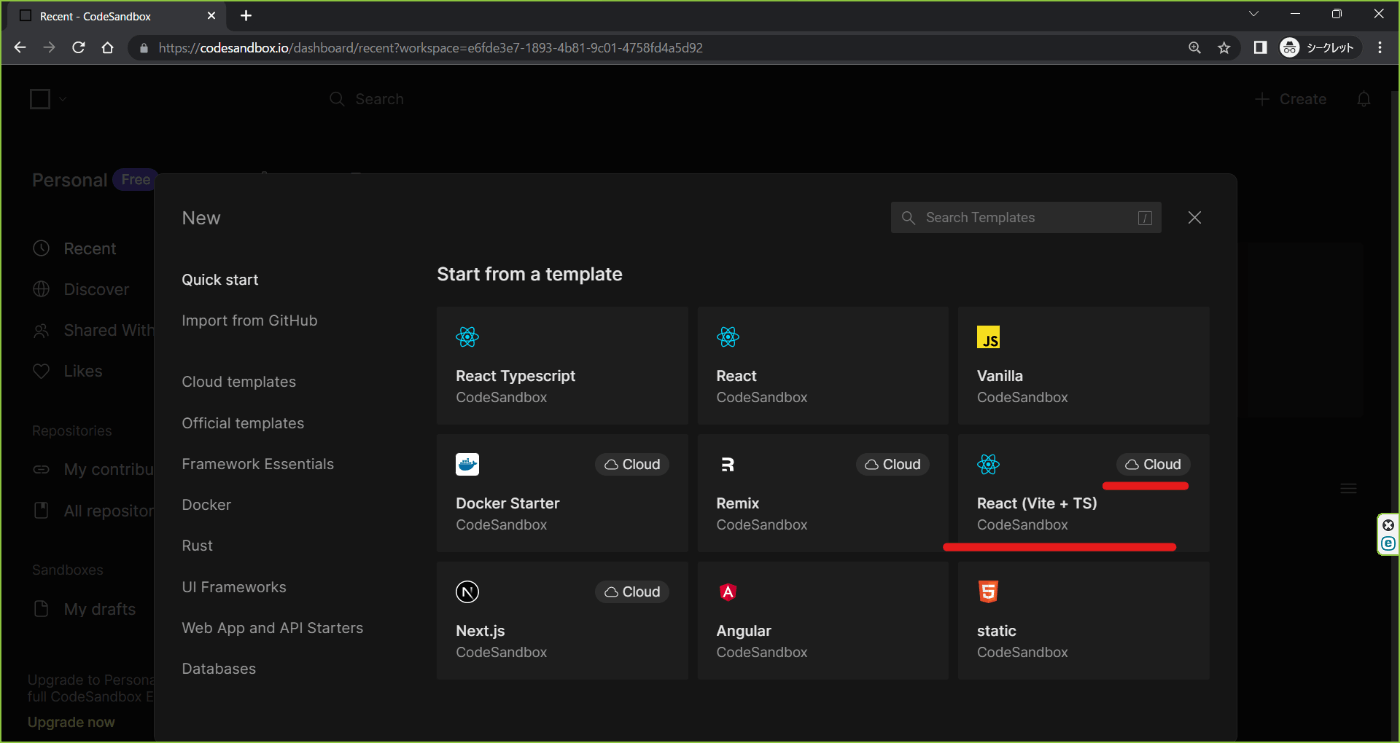Click the address bar URL

click(x=430, y=47)
